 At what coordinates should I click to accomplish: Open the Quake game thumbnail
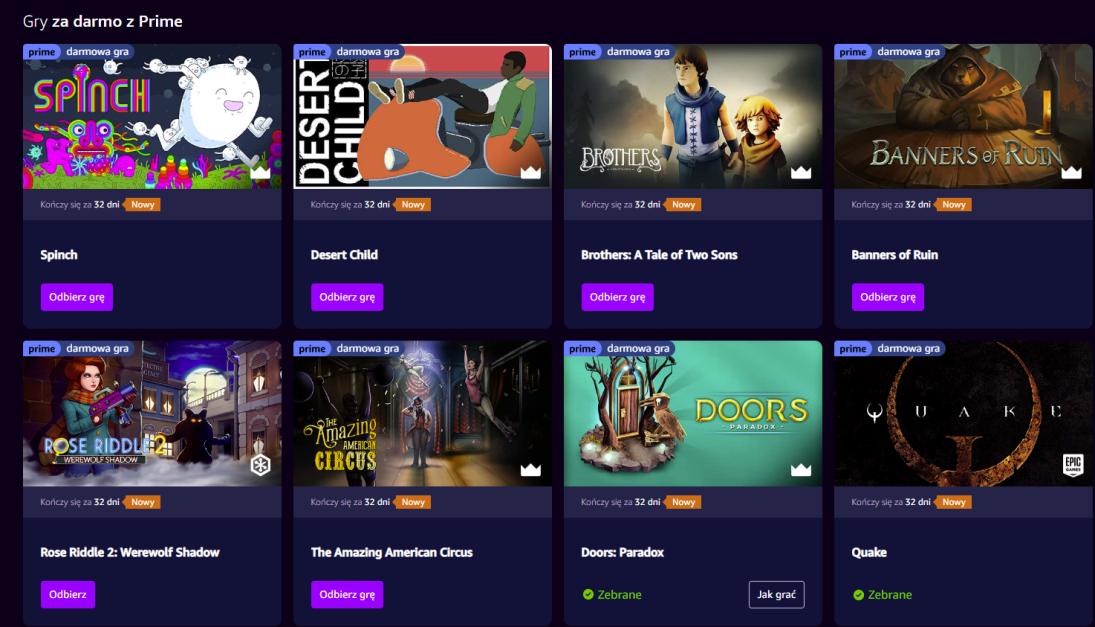pyautogui.click(x=964, y=413)
